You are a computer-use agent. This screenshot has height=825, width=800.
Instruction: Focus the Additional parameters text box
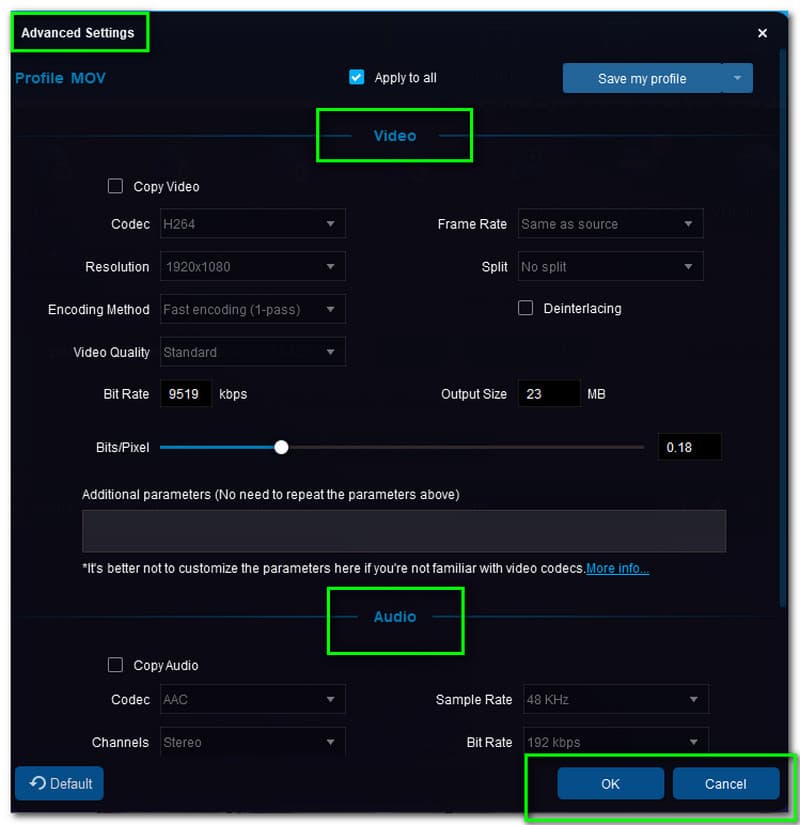pos(403,531)
